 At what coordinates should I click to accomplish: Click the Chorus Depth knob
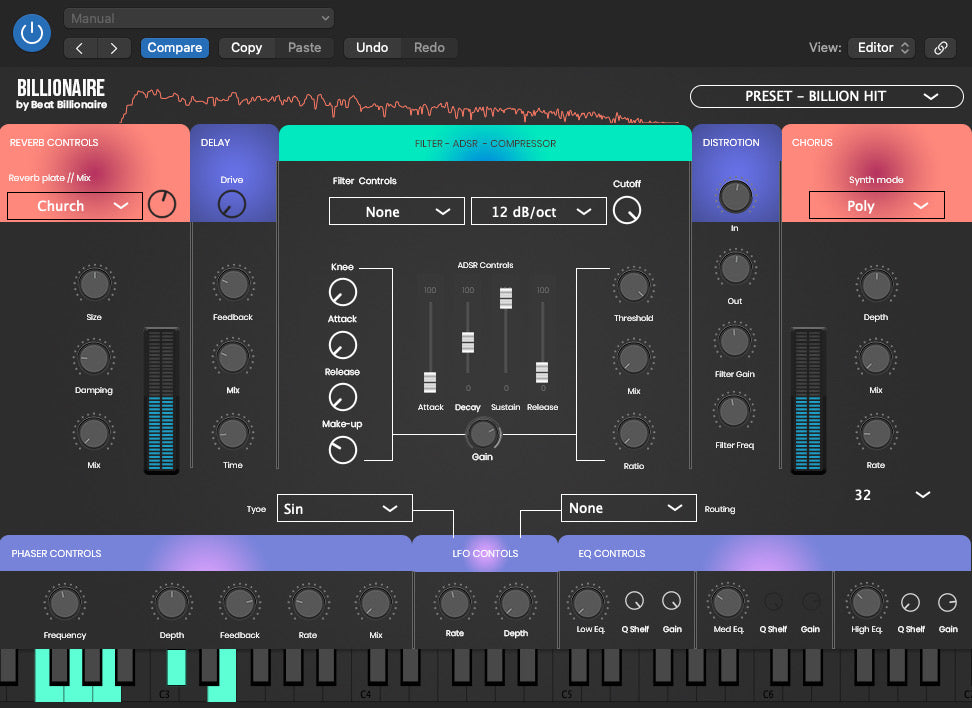point(876,285)
